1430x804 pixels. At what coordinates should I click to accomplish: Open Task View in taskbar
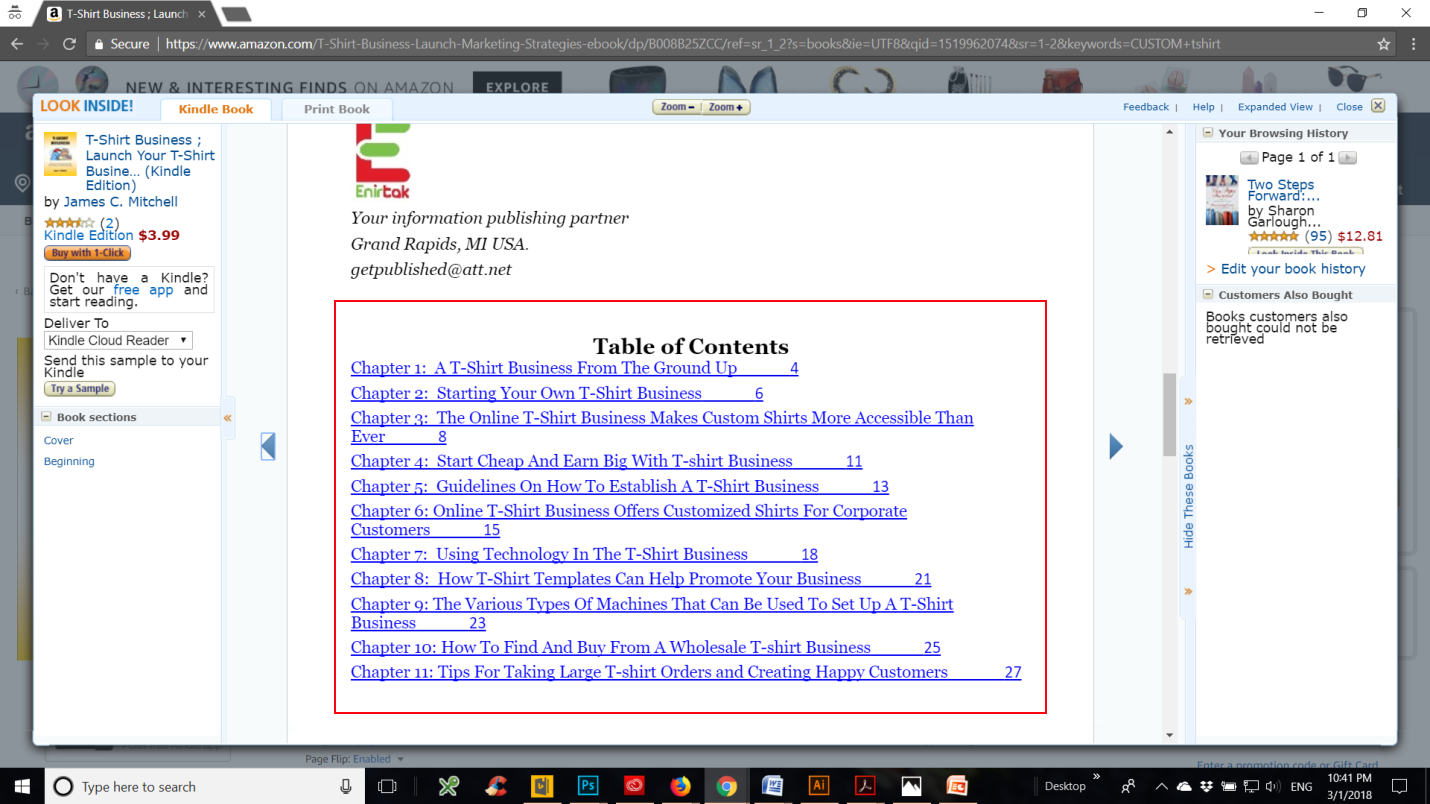388,787
